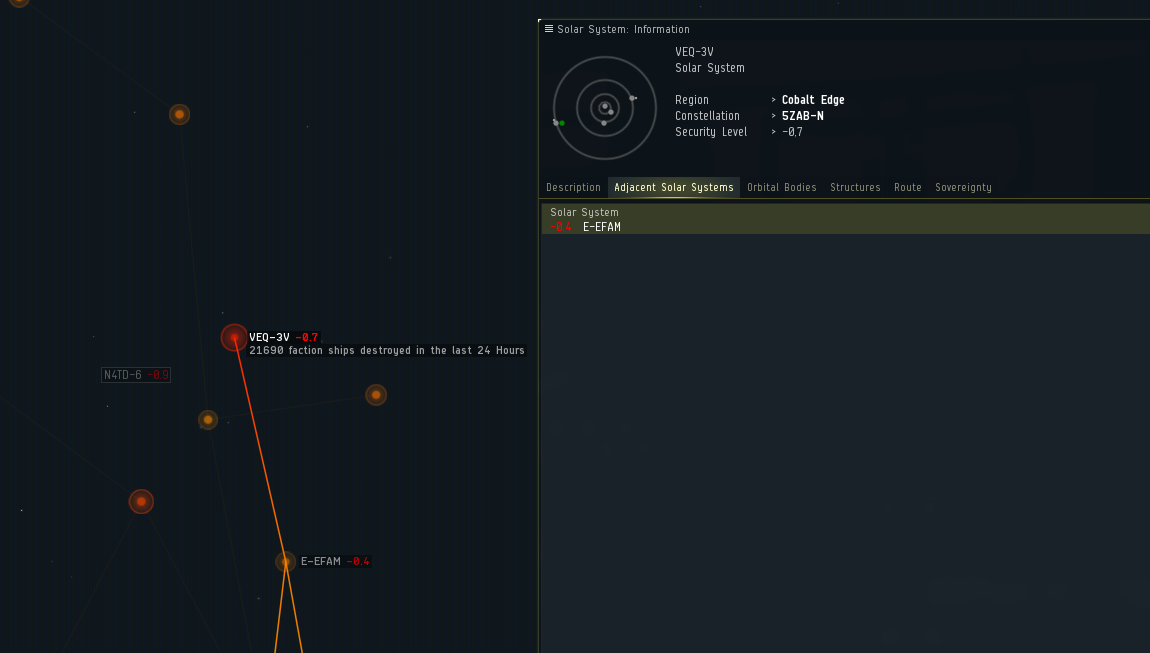Switch to the Adjacent Solar Systems tab
The width and height of the screenshot is (1150, 653).
tap(673, 187)
